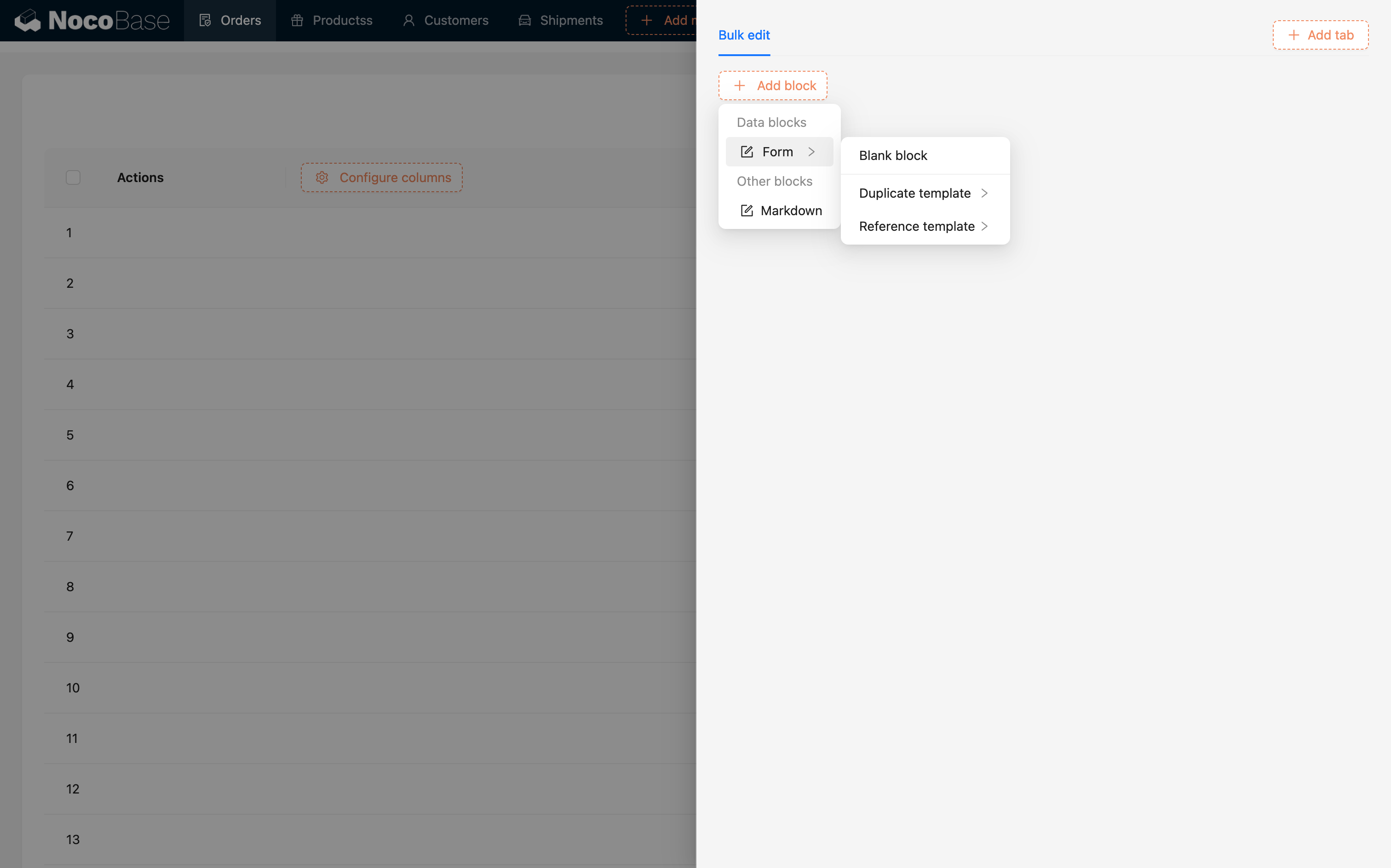
Task: Expand the Form submenu chevron
Action: point(811,152)
